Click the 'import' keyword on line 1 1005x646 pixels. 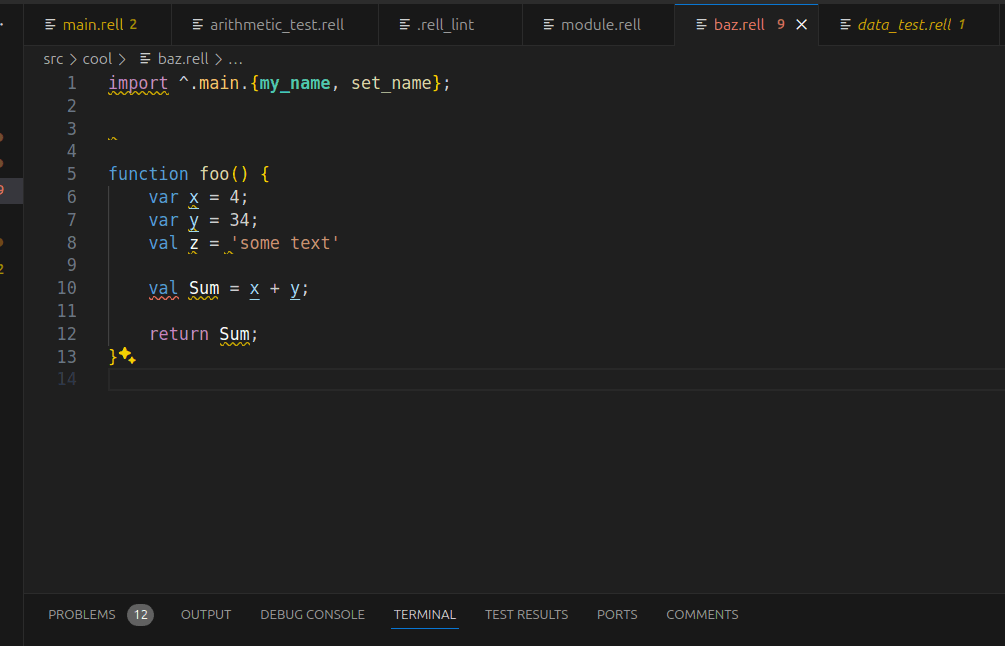click(x=138, y=83)
